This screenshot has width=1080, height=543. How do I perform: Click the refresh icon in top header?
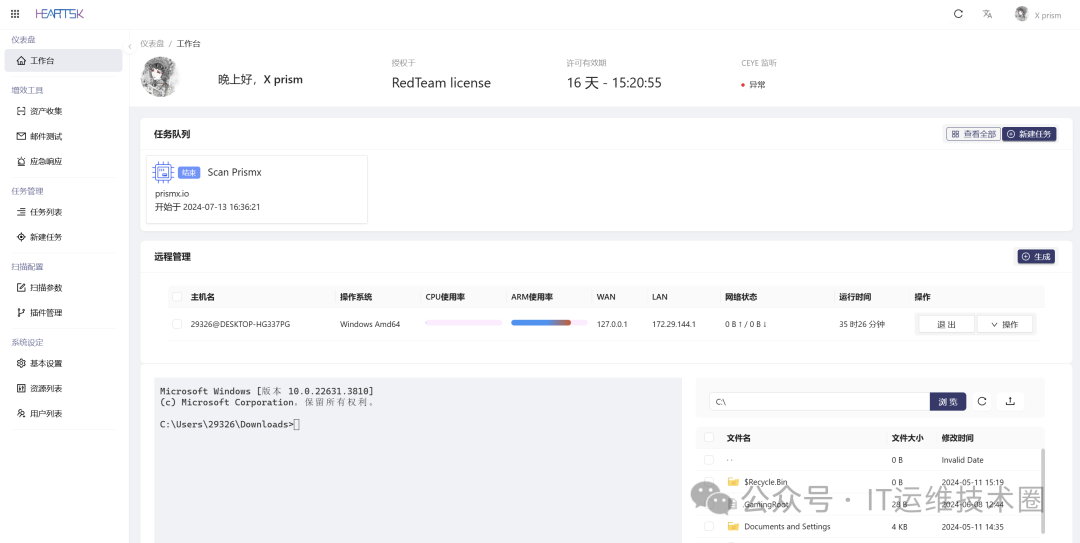958,14
